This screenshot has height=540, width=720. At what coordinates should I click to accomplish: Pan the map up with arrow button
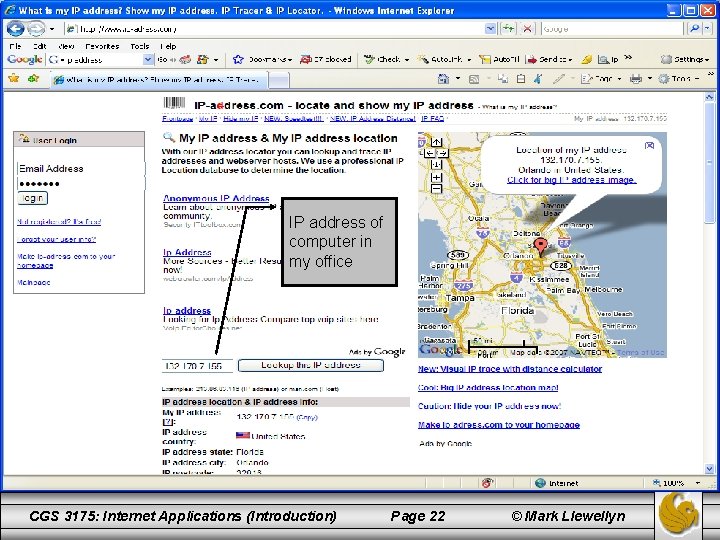coord(436,142)
